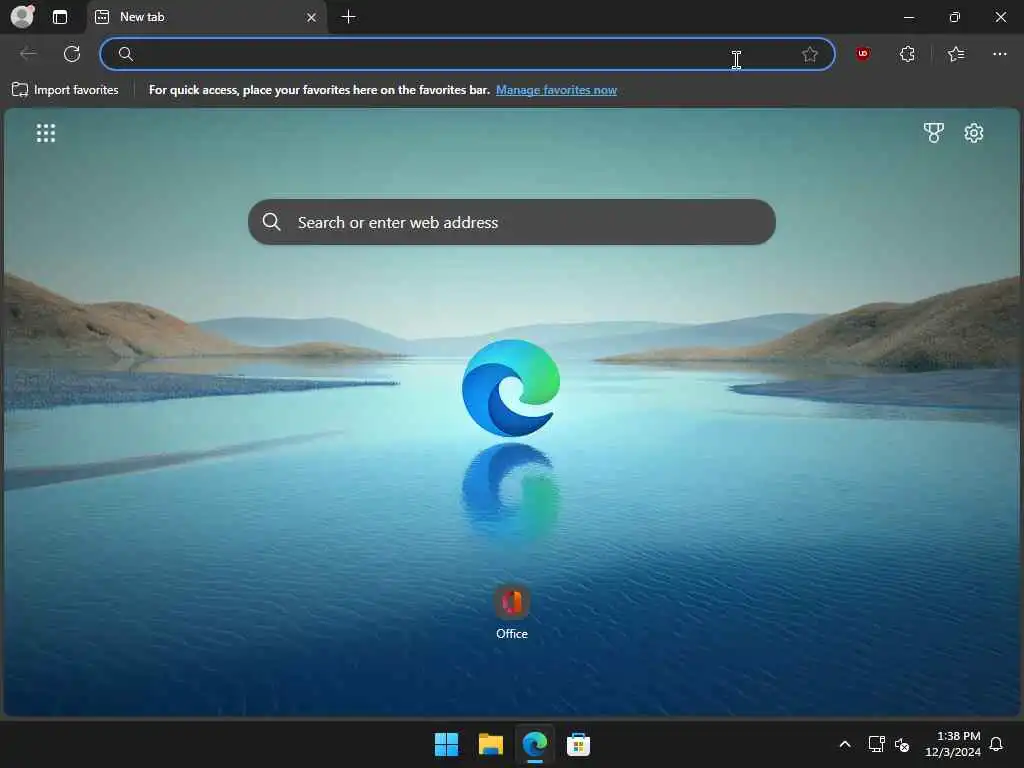
Task: Open Settings and more ellipsis menu
Action: coord(1000,54)
